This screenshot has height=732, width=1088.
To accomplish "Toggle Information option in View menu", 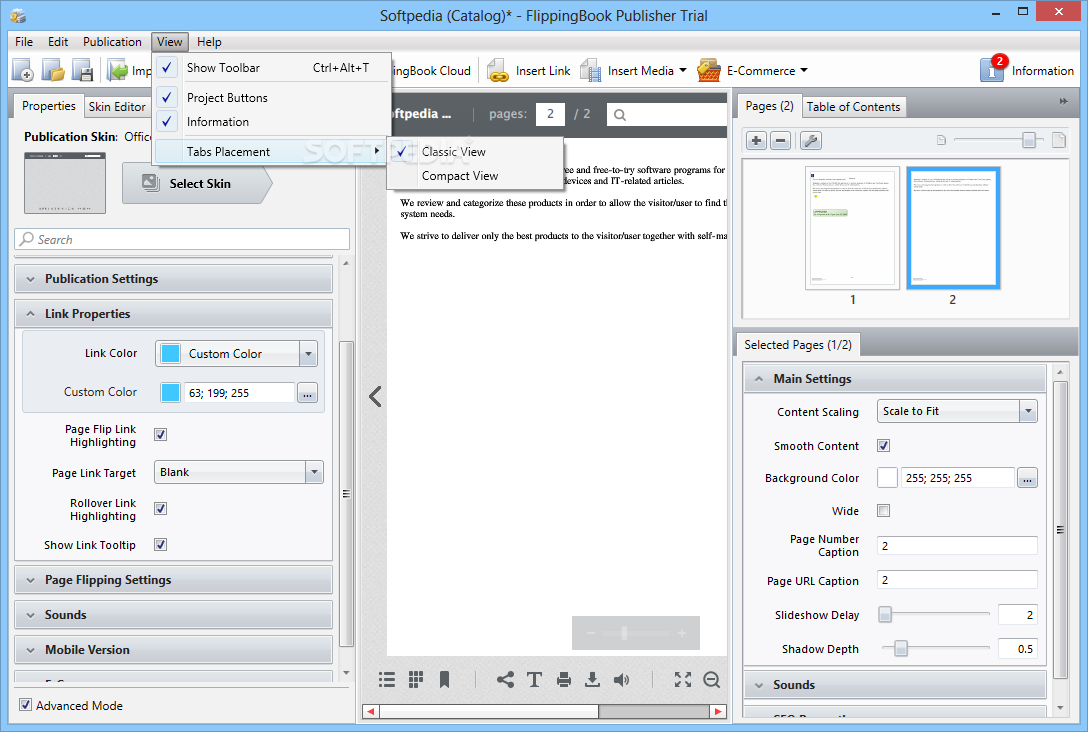I will (x=271, y=121).
